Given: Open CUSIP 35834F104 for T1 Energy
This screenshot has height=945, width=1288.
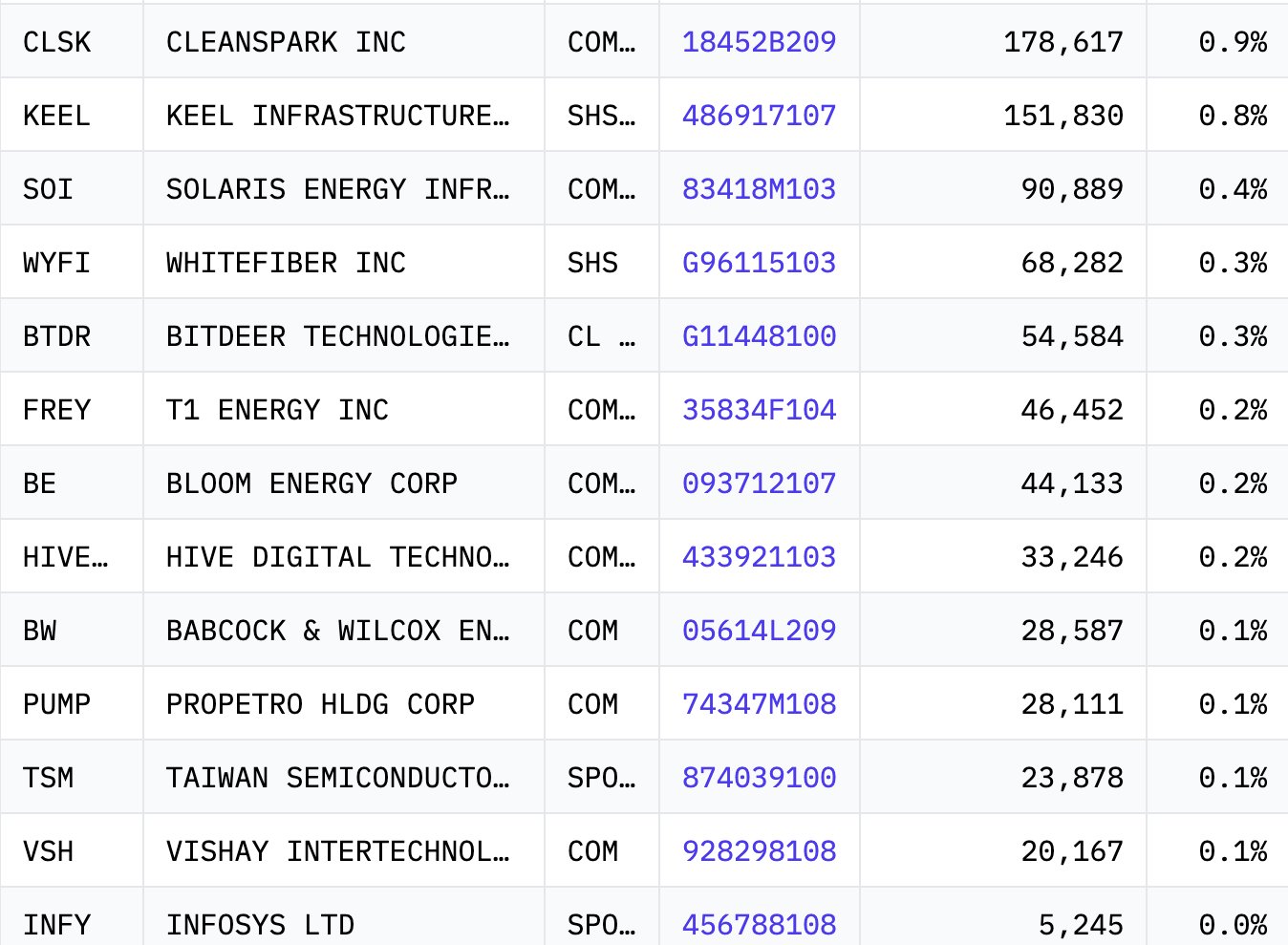Looking at the screenshot, I should point(759,410).
